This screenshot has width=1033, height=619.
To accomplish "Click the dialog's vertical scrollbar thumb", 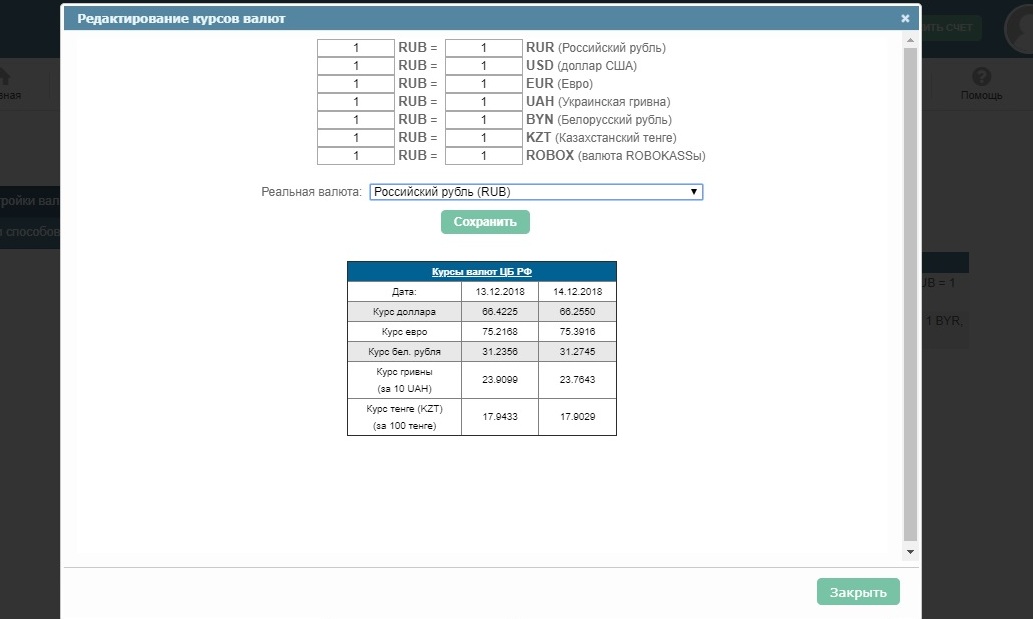I will tap(910, 290).
